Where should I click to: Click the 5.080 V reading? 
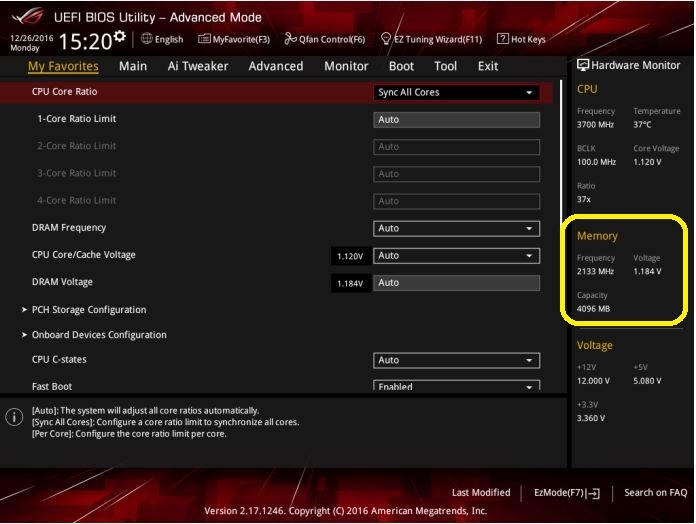pos(647,381)
